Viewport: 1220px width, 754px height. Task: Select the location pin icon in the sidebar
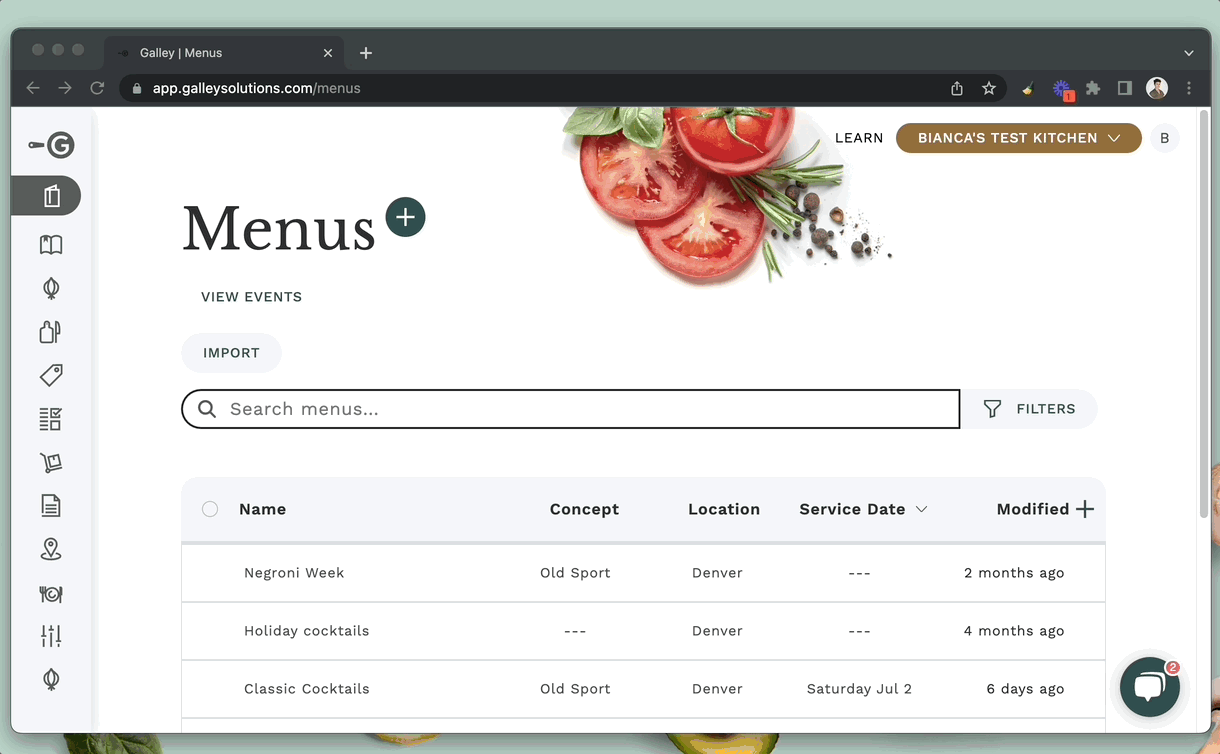pos(50,548)
